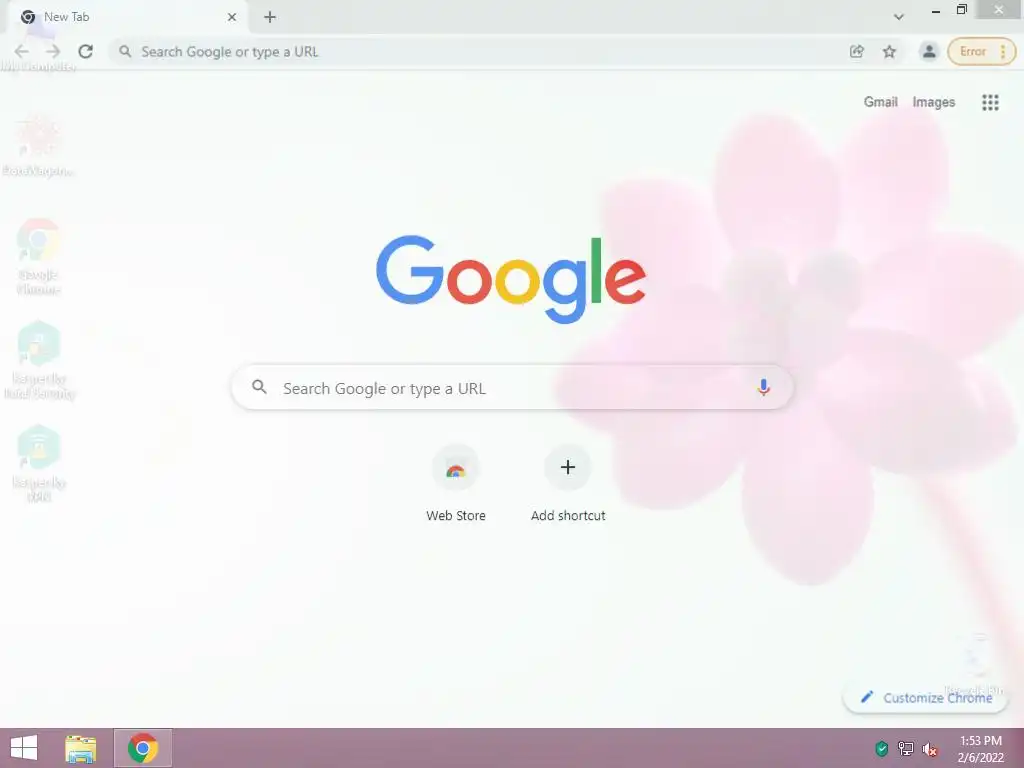
Task: Click the Add shortcut plus tile
Action: pos(568,484)
